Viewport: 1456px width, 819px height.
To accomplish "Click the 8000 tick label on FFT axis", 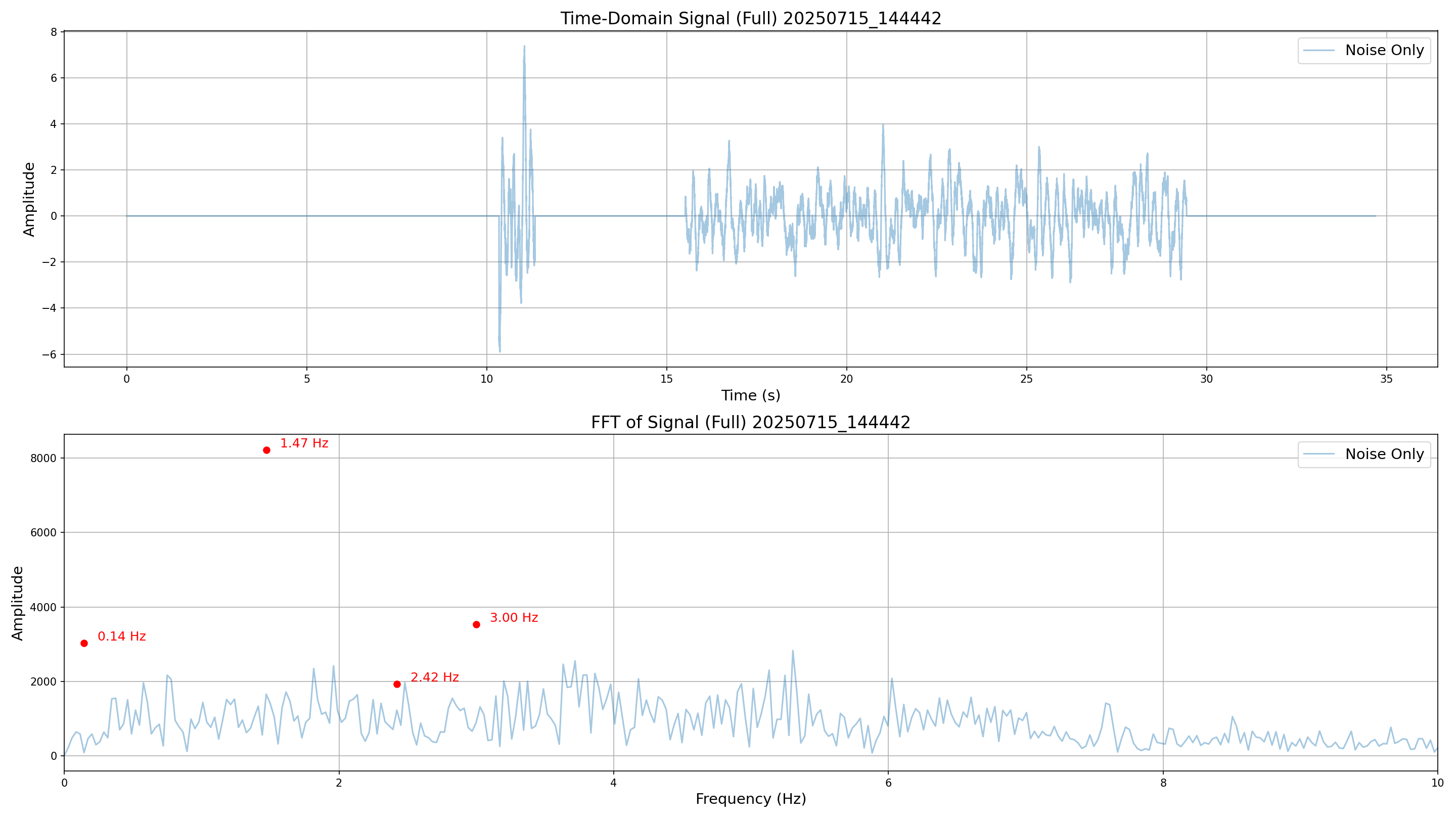I will coord(43,459).
